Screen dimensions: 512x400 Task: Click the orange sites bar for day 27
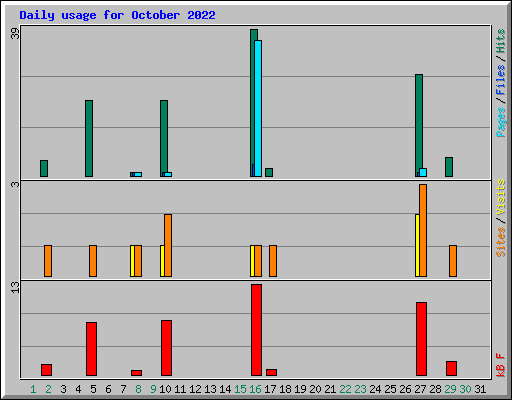[x=423, y=230]
